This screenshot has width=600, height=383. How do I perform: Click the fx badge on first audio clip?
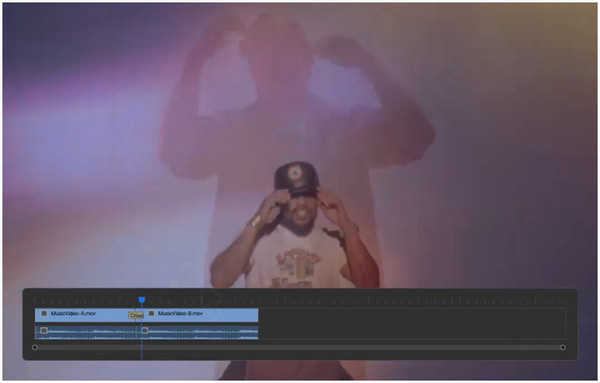tap(44, 330)
